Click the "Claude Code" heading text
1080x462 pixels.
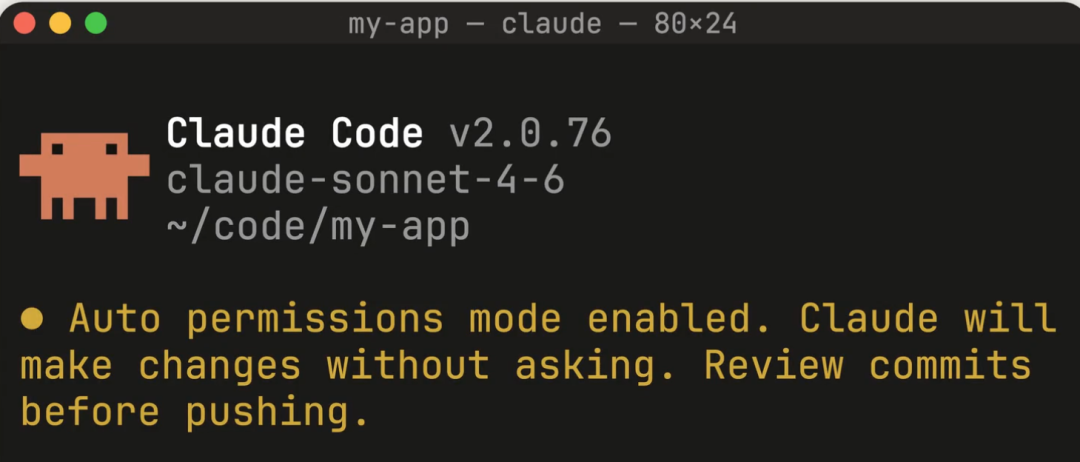point(295,132)
